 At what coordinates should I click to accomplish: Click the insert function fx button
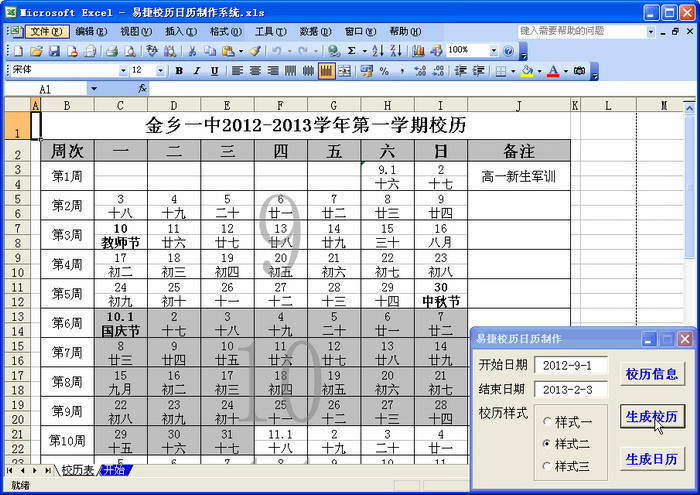click(142, 89)
